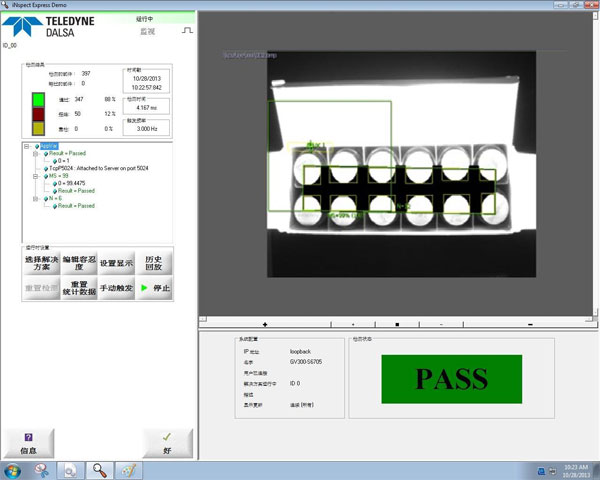The width and height of the screenshot is (600, 480).
Task: Open the Snipping Tool in the taskbar
Action: point(42,470)
